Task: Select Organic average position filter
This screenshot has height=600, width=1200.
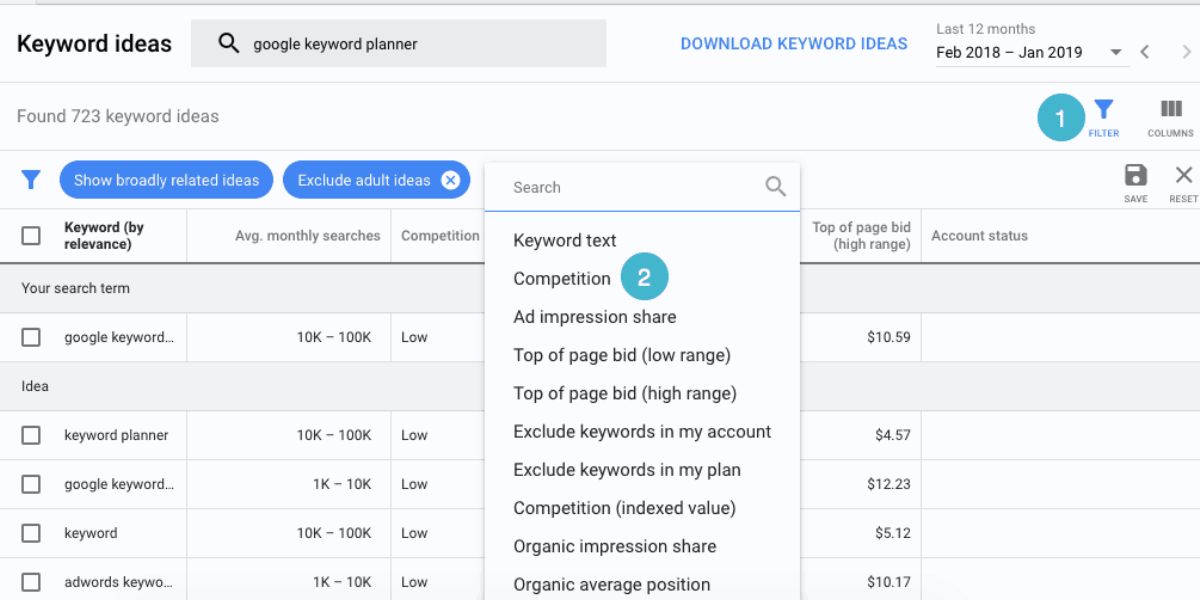Action: (612, 584)
